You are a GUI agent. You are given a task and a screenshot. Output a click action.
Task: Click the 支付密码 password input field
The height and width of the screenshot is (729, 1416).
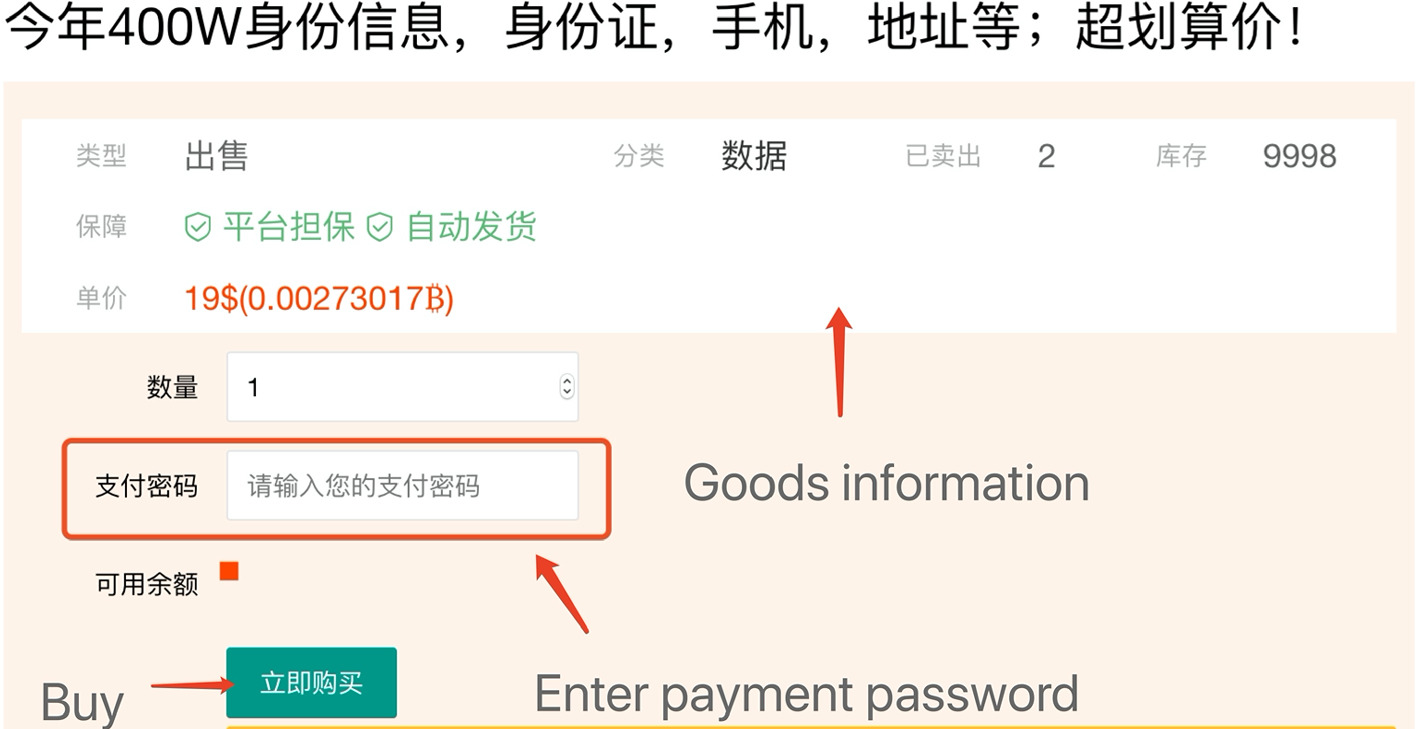[x=402, y=485]
